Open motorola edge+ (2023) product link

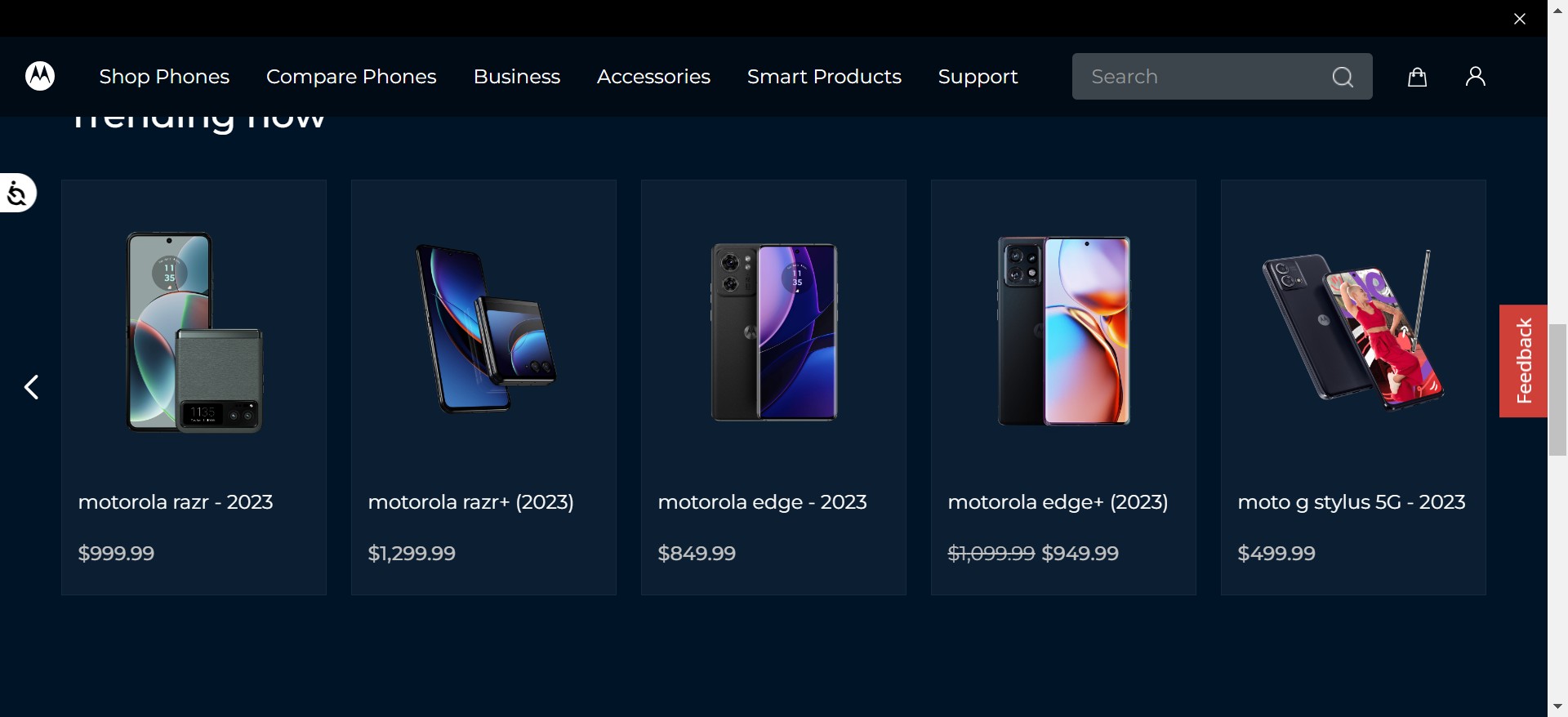[1058, 502]
